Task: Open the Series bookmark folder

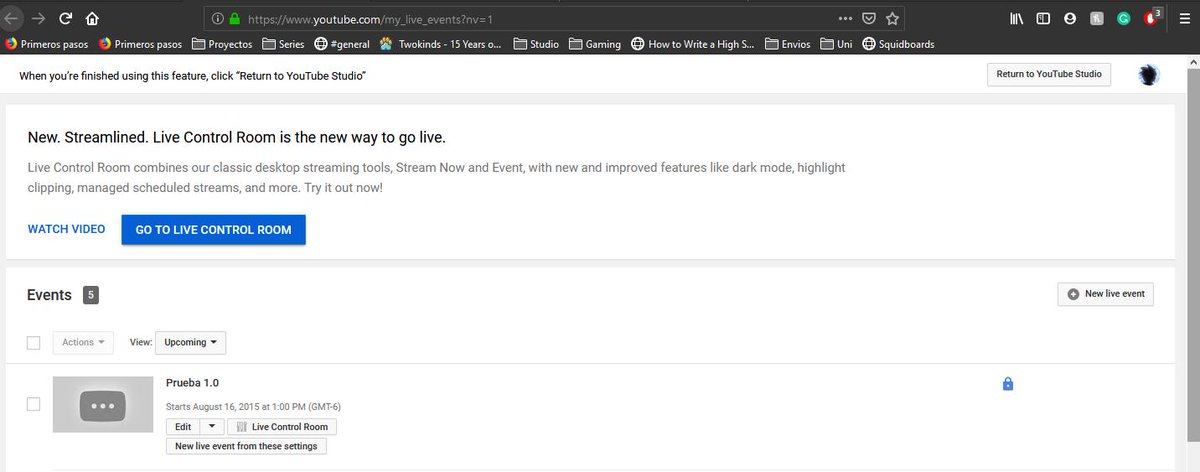Action: 283,44
